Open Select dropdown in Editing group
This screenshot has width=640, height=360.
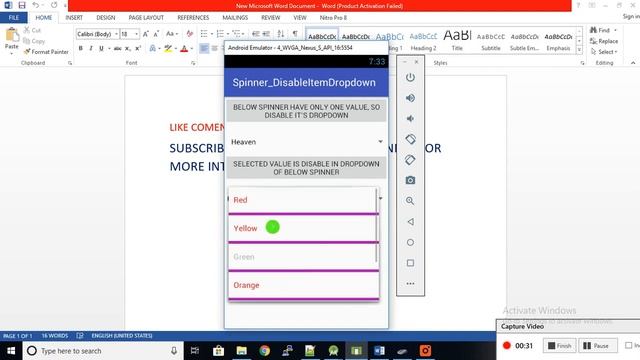(x=604, y=52)
